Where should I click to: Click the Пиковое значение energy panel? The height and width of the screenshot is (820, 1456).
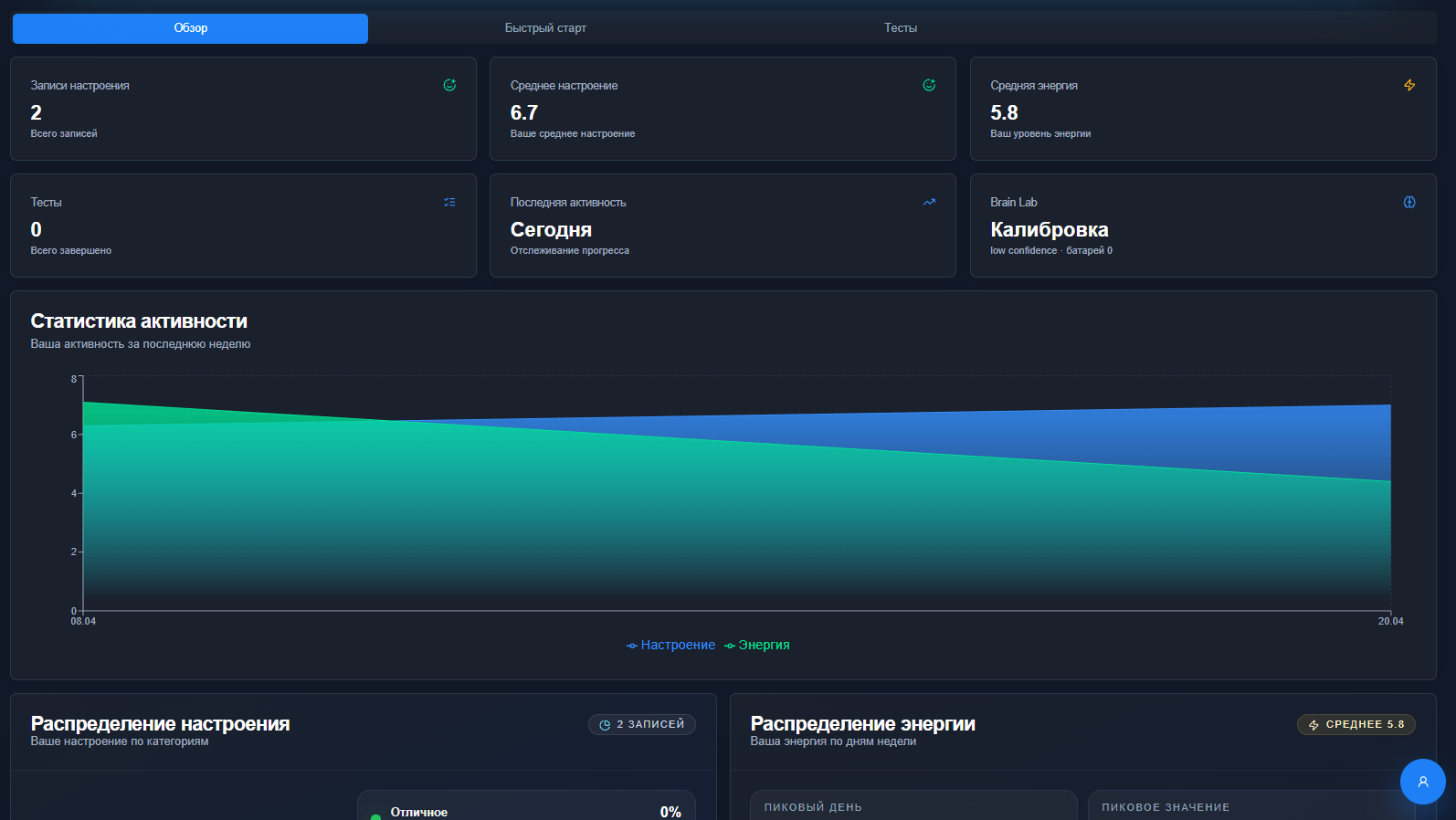(1250, 806)
